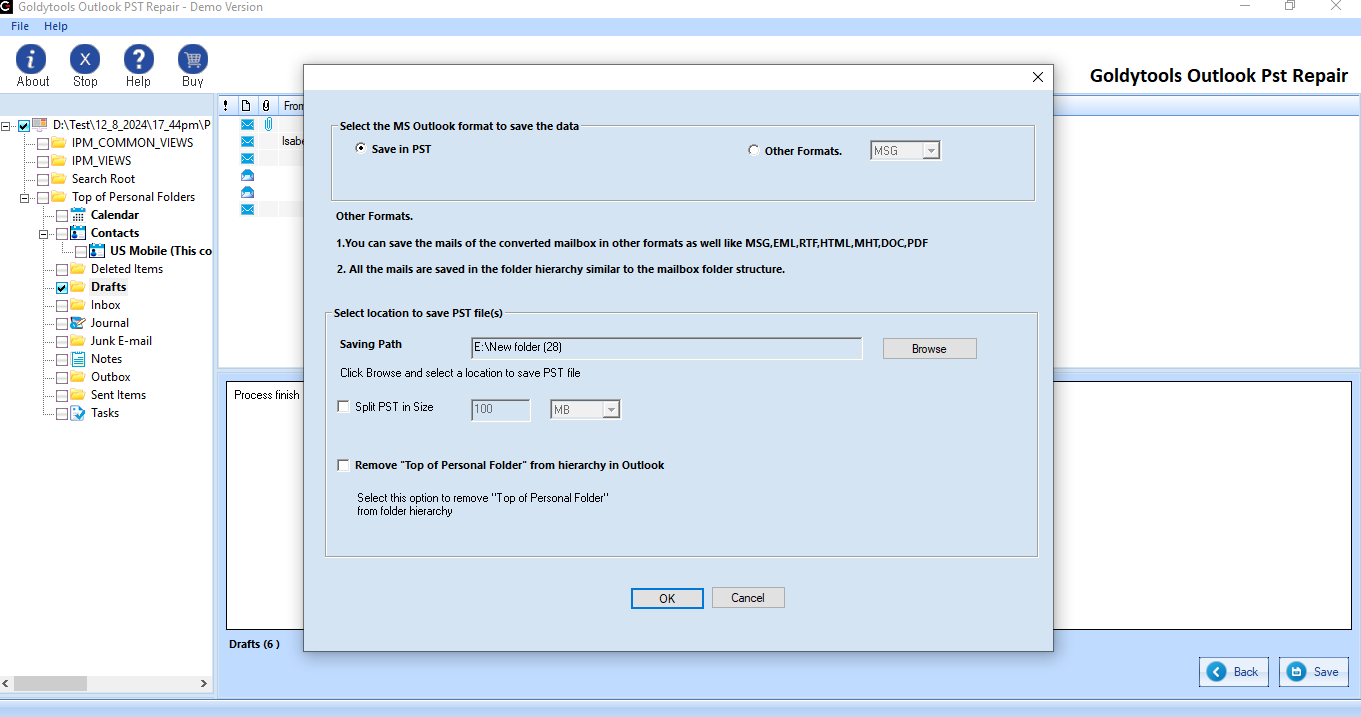1361x717 pixels.
Task: Confirm with the OK button
Action: coord(667,598)
